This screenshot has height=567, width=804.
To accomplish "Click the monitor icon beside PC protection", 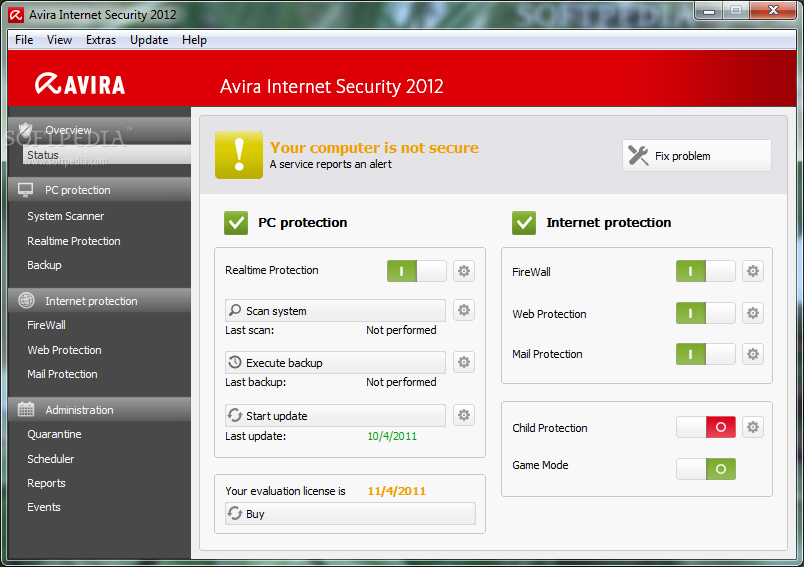I will [x=26, y=190].
